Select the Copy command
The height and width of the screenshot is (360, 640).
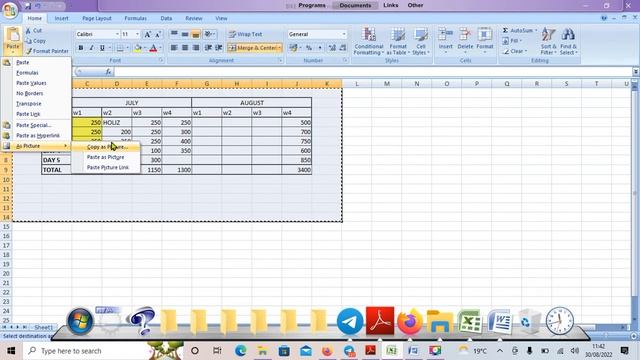pos(36,41)
